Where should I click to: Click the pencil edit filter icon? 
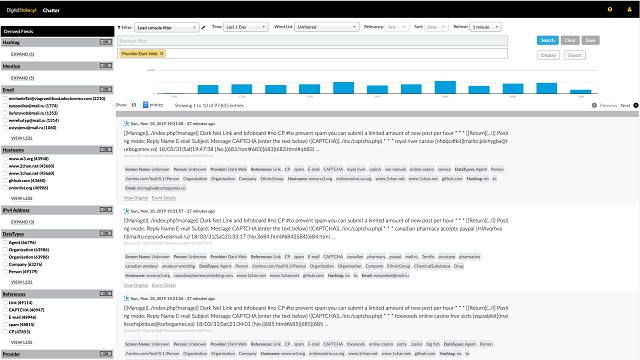pos(203,27)
